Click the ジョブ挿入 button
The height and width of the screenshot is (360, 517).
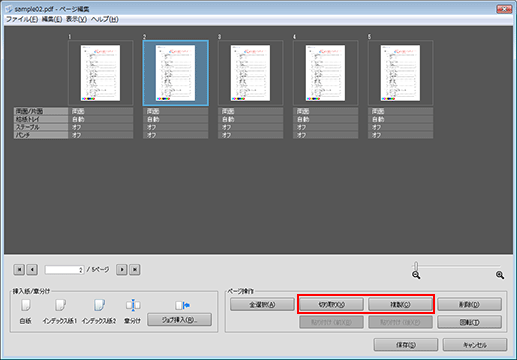pos(179,320)
